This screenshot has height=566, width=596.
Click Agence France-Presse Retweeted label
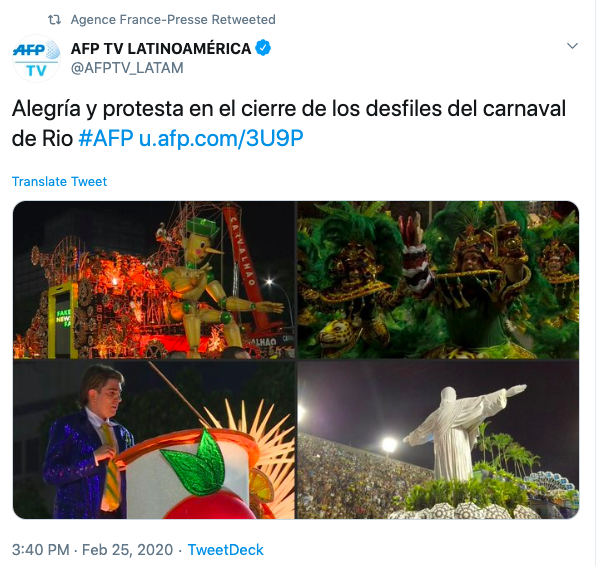[x=173, y=20]
